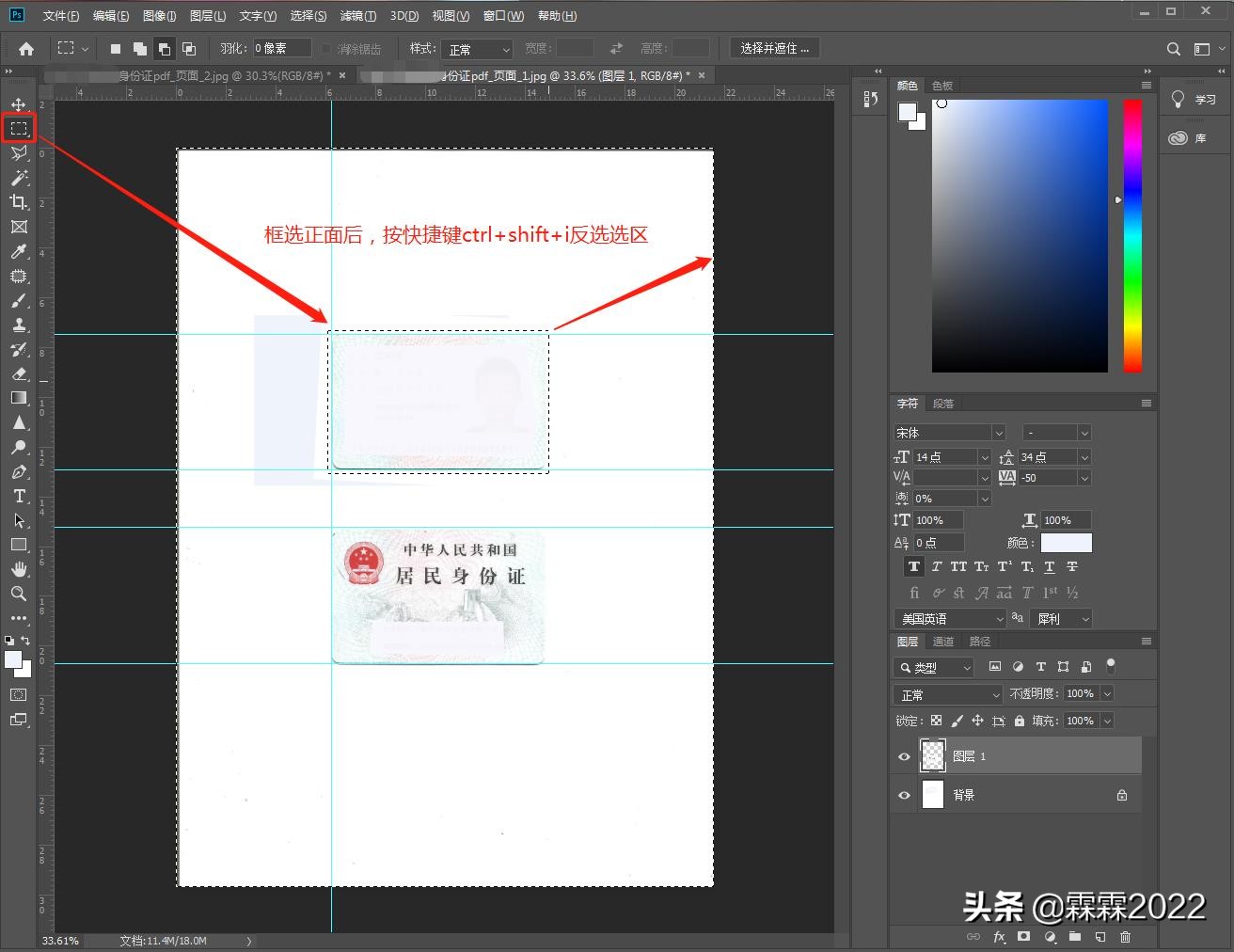The height and width of the screenshot is (952, 1234).
Task: Select the Clone Stamp tool
Action: tap(19, 325)
